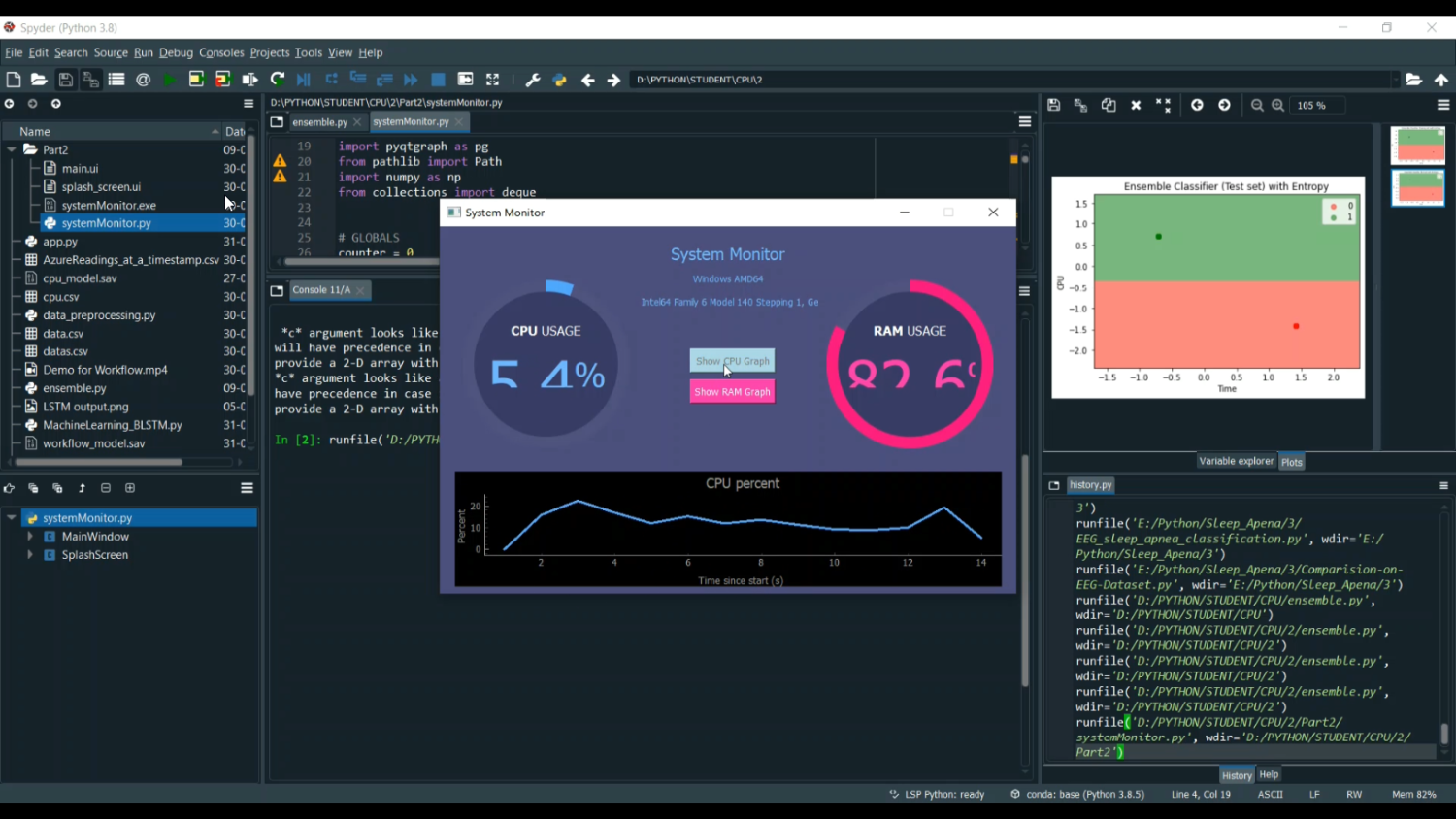1456x819 pixels.
Task: Remove all plots with triple-X icon
Action: tap(1163, 105)
